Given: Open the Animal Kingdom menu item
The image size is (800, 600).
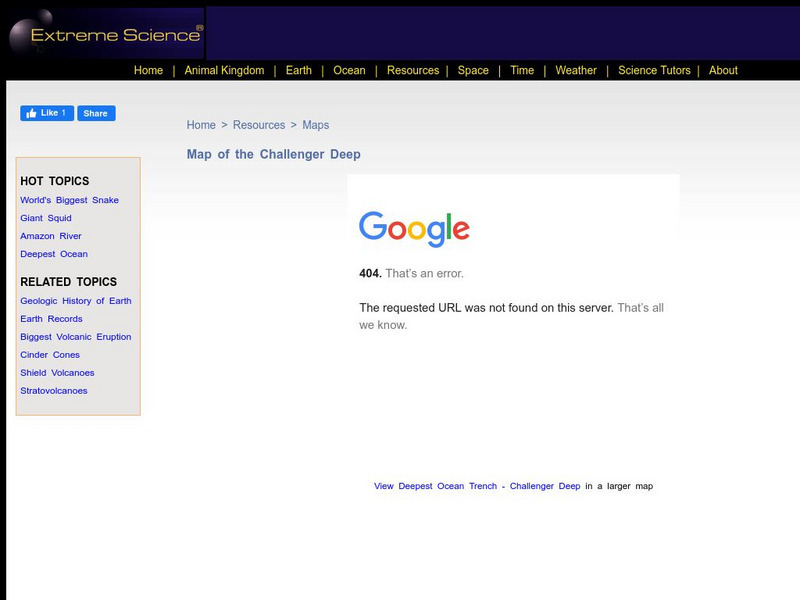Looking at the screenshot, I should coord(224,70).
